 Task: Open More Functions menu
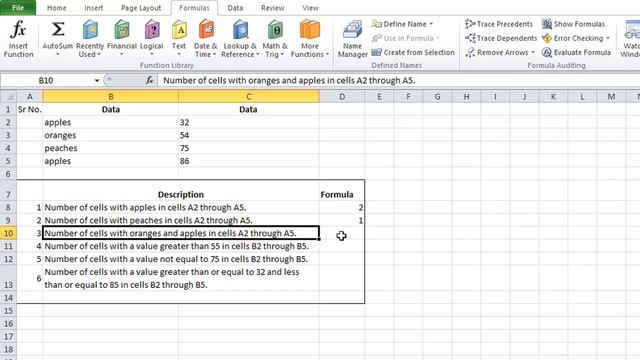coord(310,39)
